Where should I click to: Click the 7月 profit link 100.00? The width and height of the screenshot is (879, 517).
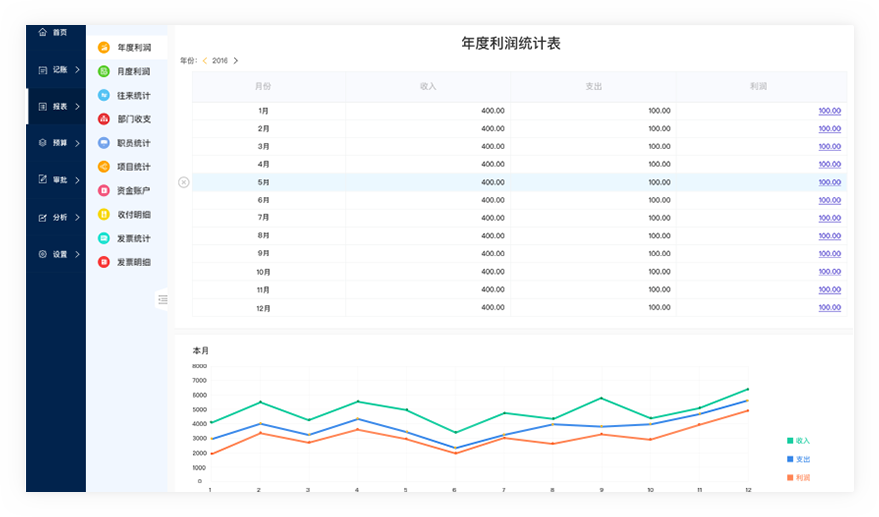pyautogui.click(x=830, y=218)
